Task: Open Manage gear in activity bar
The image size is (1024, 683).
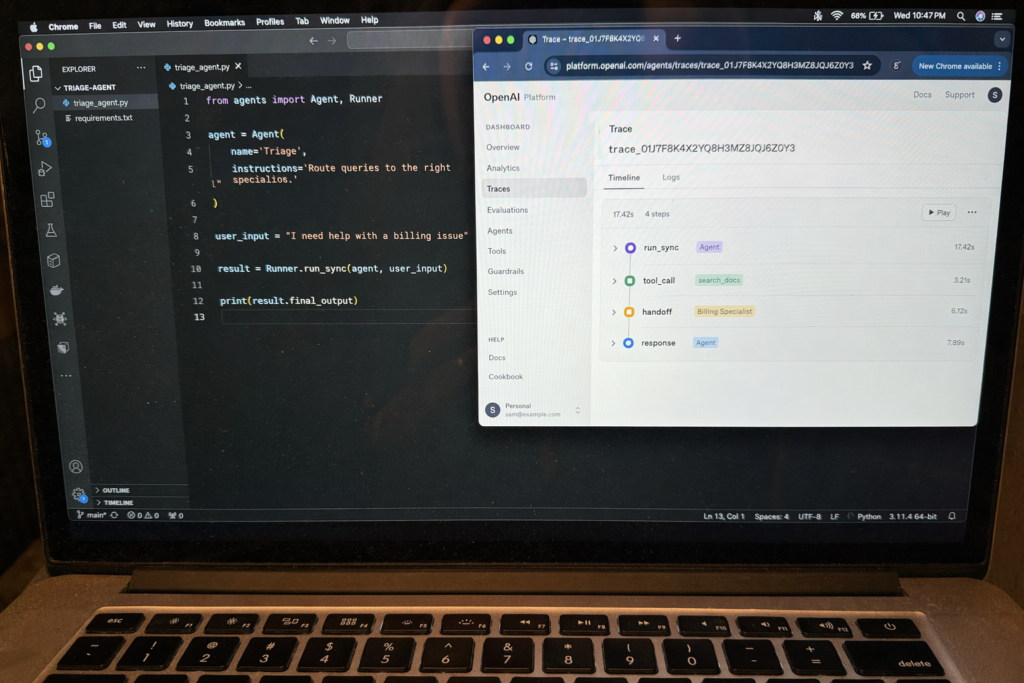Action: point(78,494)
